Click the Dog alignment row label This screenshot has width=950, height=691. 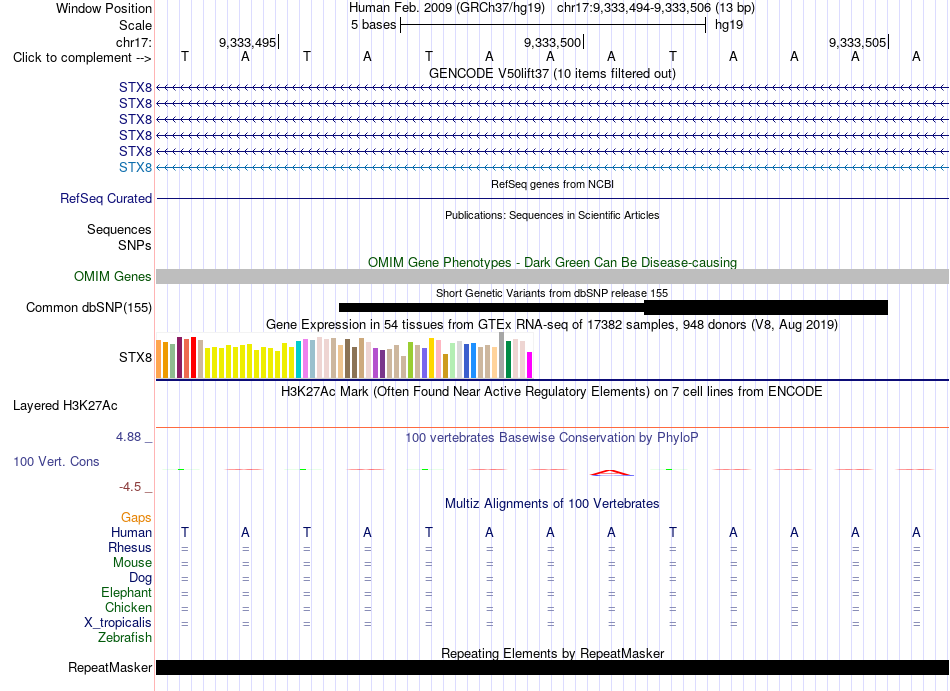click(x=140, y=578)
